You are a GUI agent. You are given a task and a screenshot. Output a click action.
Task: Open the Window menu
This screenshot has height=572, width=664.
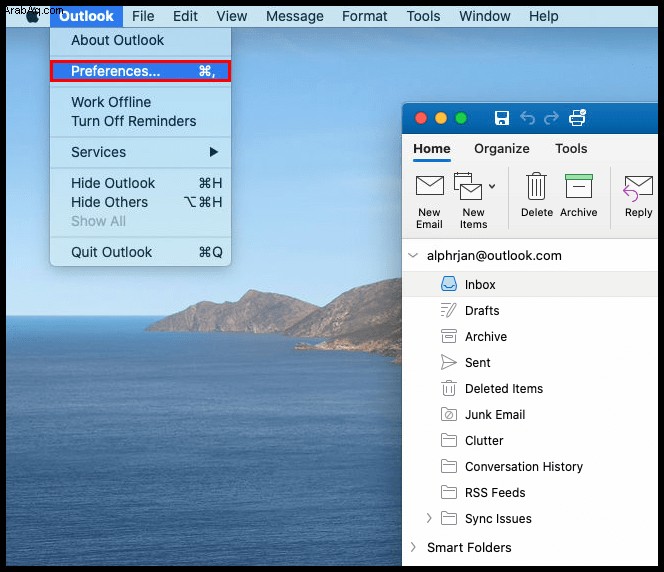coord(485,16)
